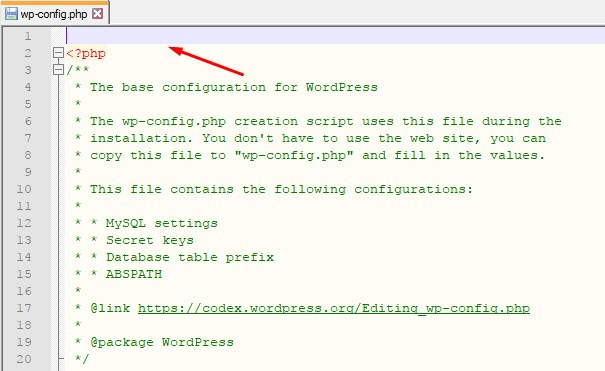
Task: Close the wp-config.php tab
Action: click(x=98, y=14)
